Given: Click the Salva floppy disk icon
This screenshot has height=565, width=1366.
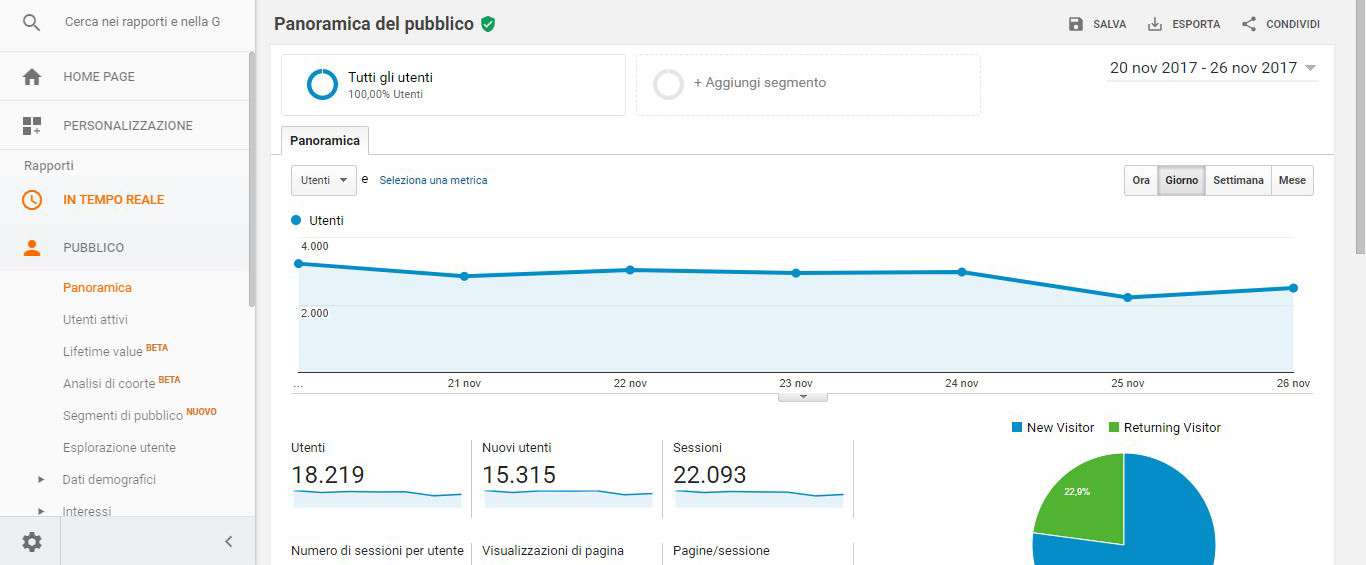Looking at the screenshot, I should 1076,24.
